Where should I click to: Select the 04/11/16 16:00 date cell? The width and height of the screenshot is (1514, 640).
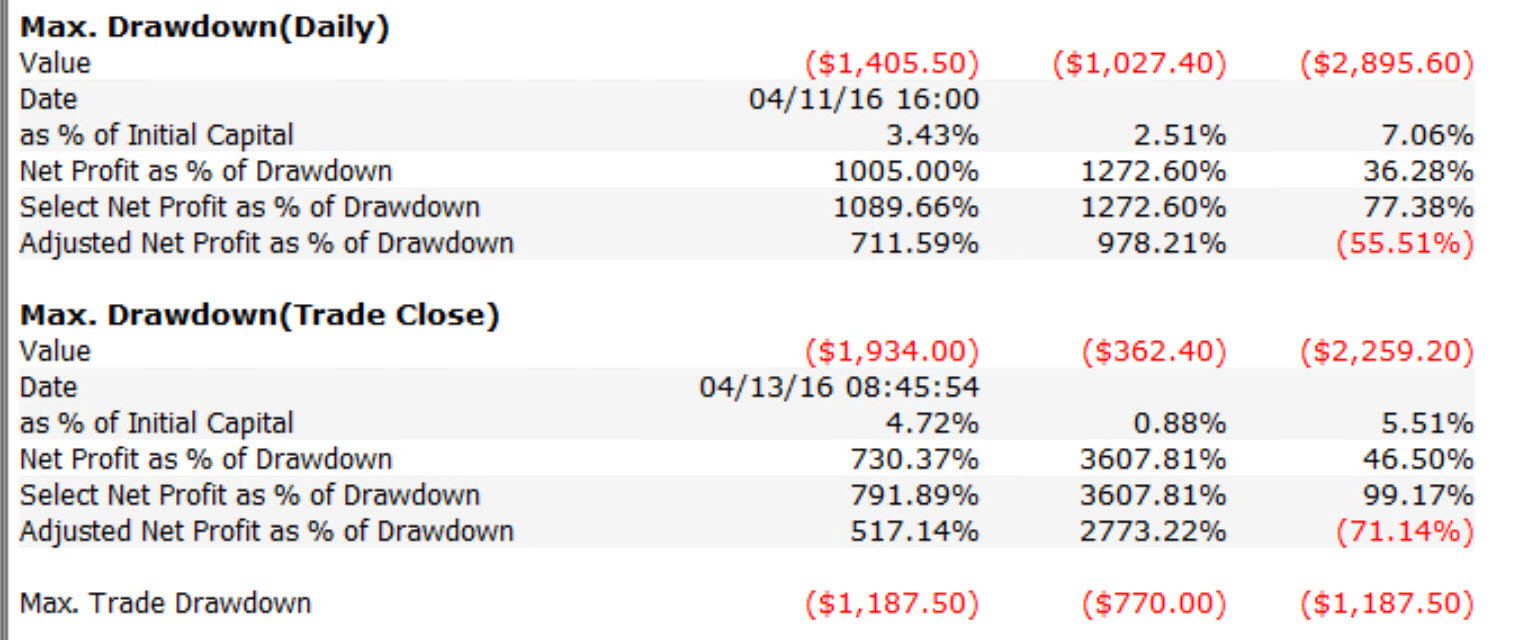pos(864,100)
